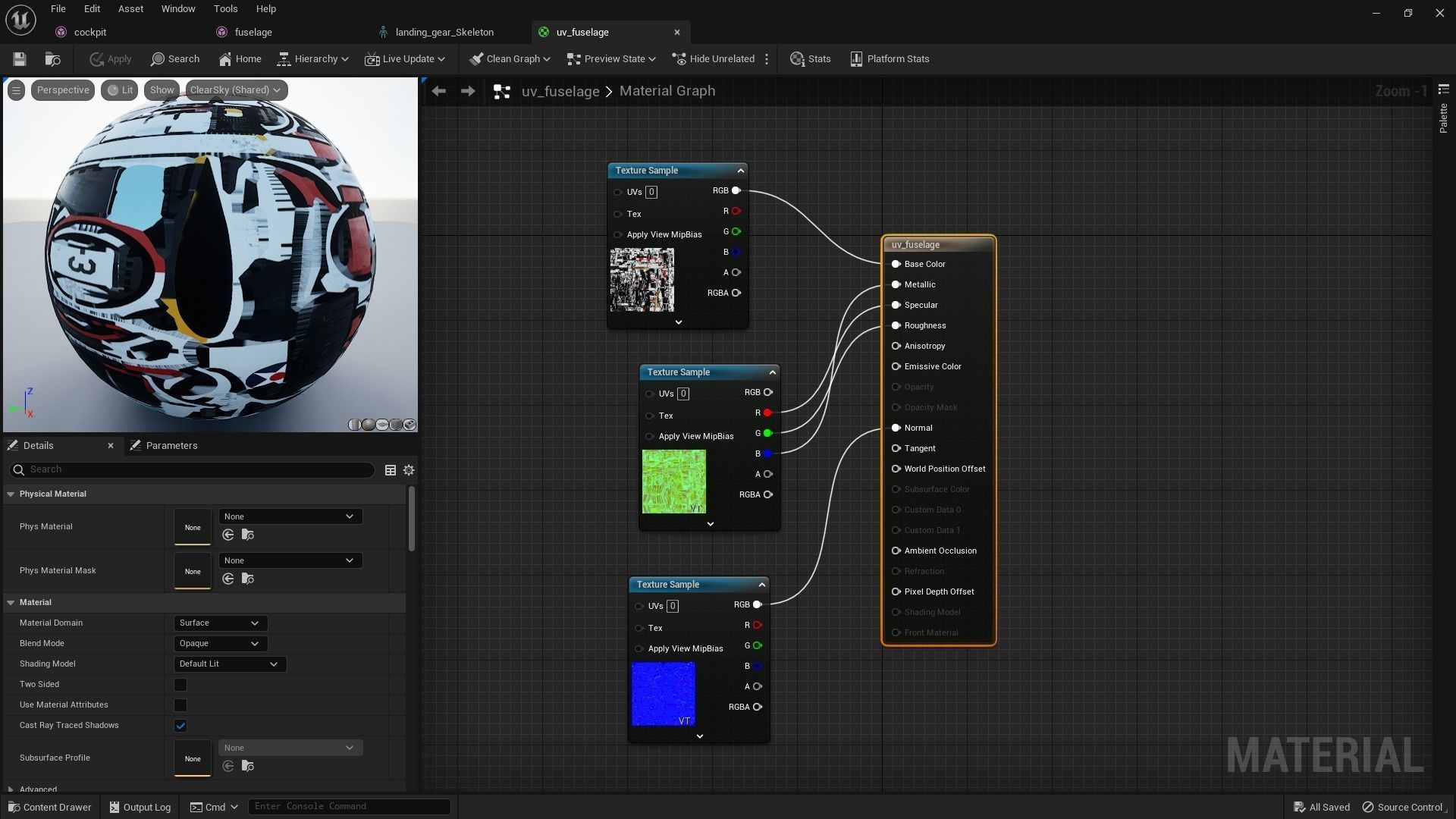Click Platform Stats toolbar button
Screen dimensions: 1456x819
[890, 59]
